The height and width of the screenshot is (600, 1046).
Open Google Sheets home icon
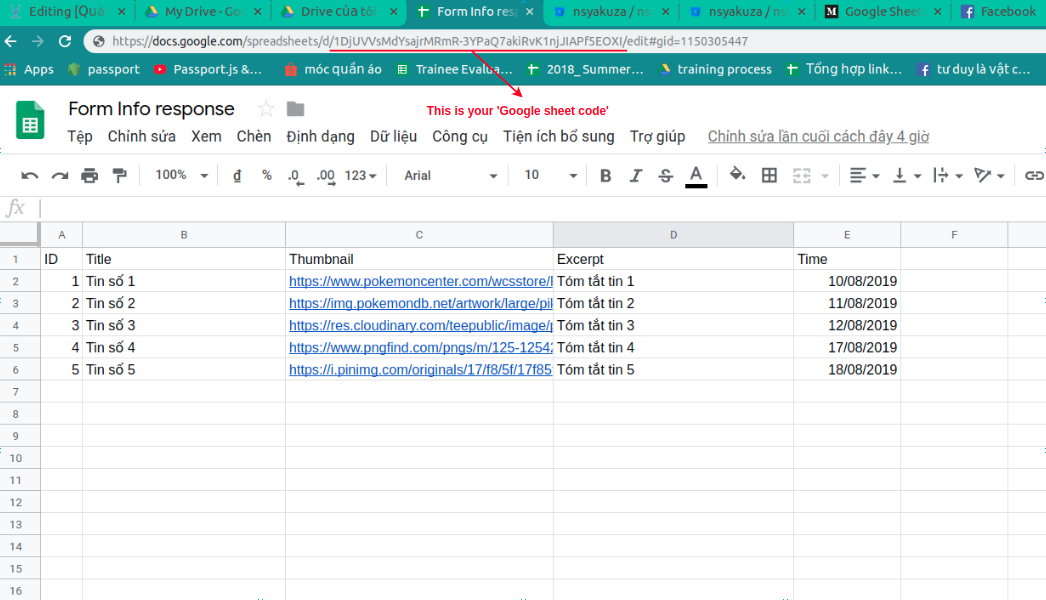point(30,119)
